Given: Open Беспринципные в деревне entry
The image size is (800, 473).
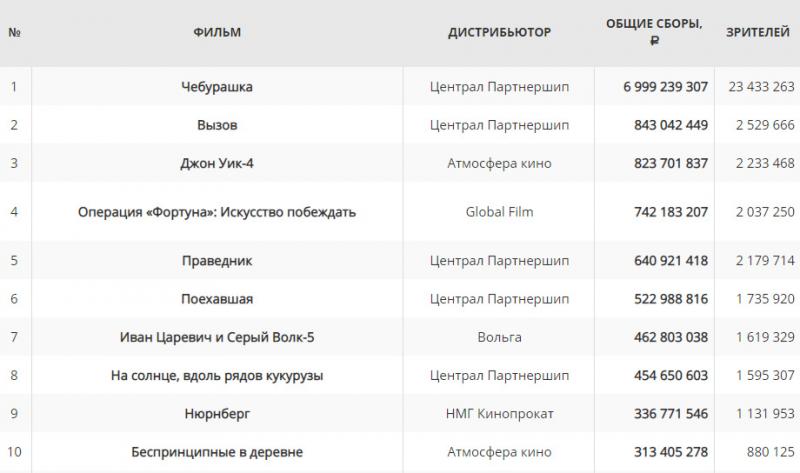Looking at the screenshot, I should pyautogui.click(x=217, y=452).
